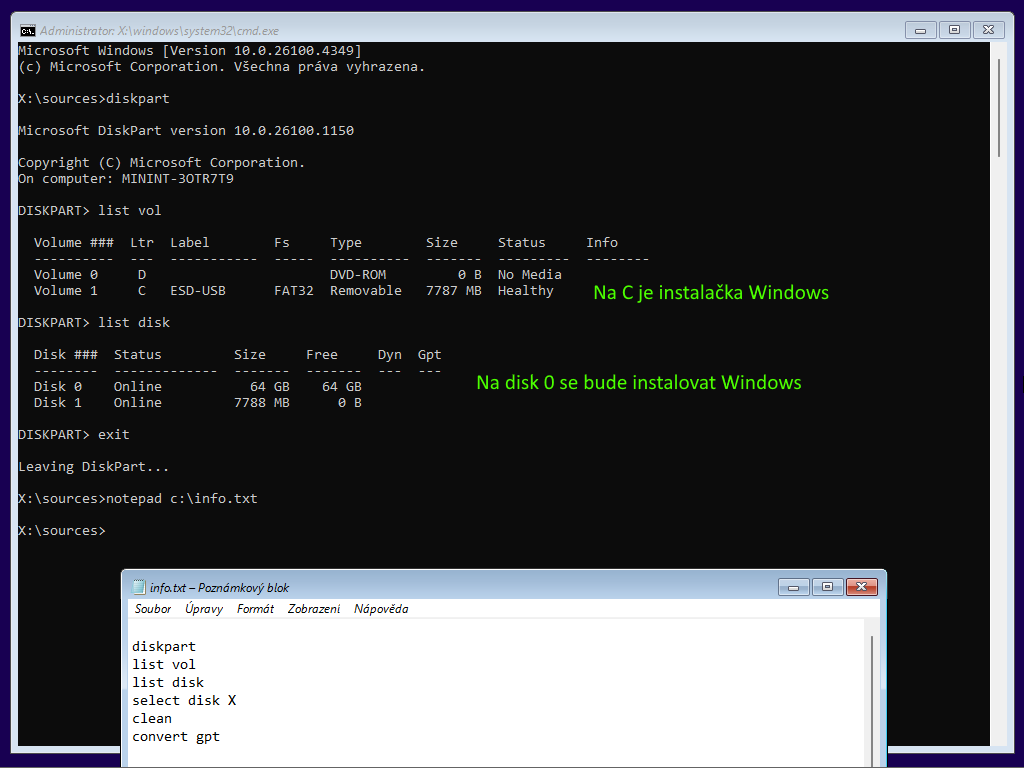This screenshot has height=768, width=1024.
Task: Click the 'MININT-3OTR7T9' computer name
Action: pos(178,179)
